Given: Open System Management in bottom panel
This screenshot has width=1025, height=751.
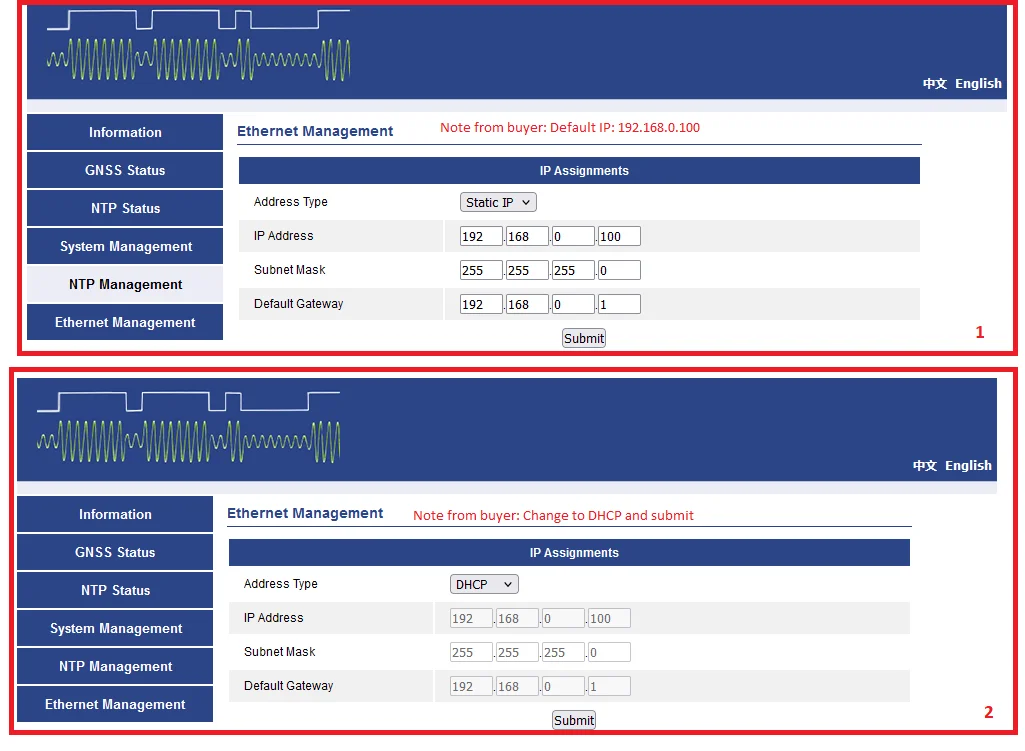Looking at the screenshot, I should click(115, 628).
